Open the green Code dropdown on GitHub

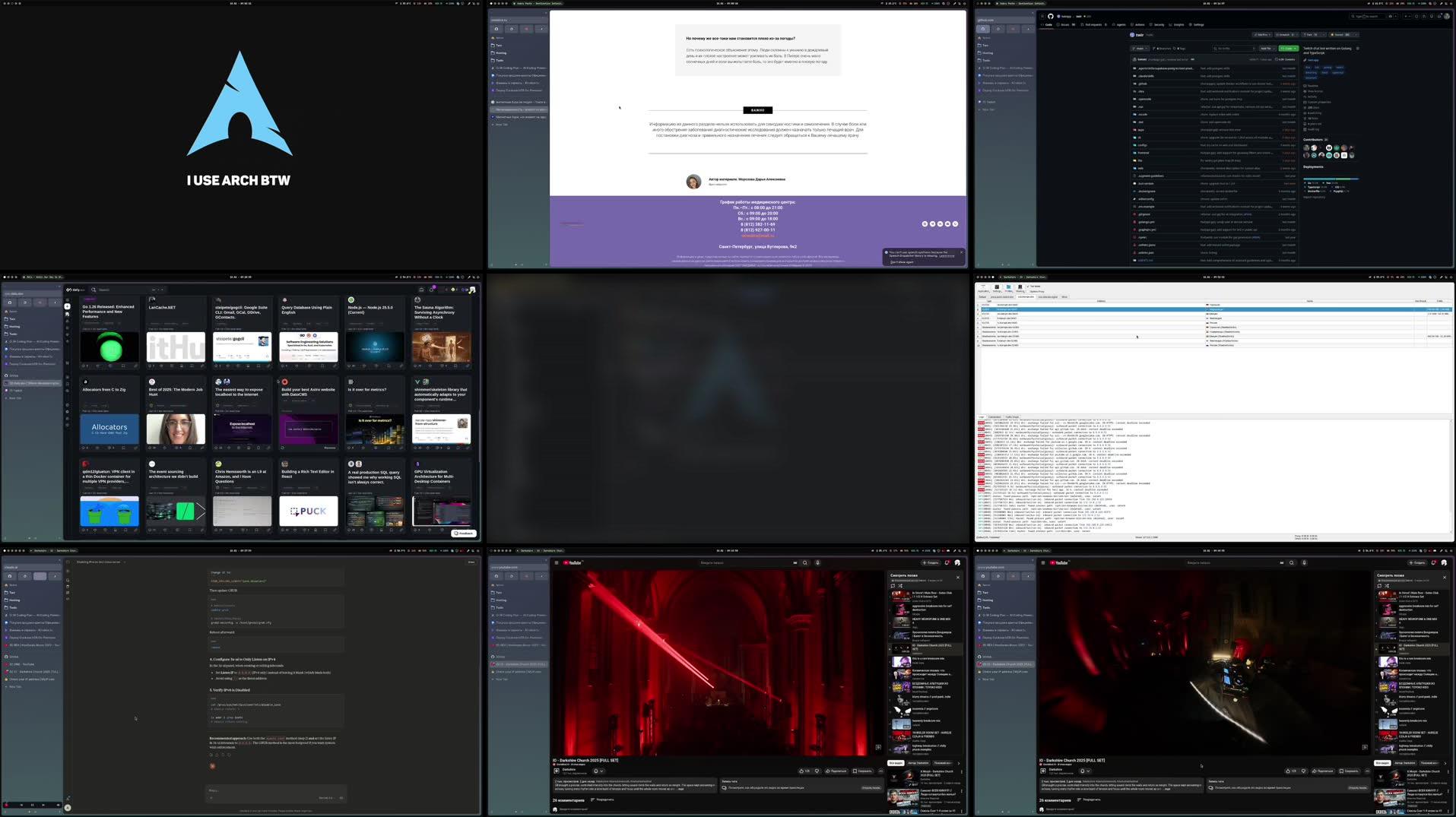pyautogui.click(x=1288, y=48)
